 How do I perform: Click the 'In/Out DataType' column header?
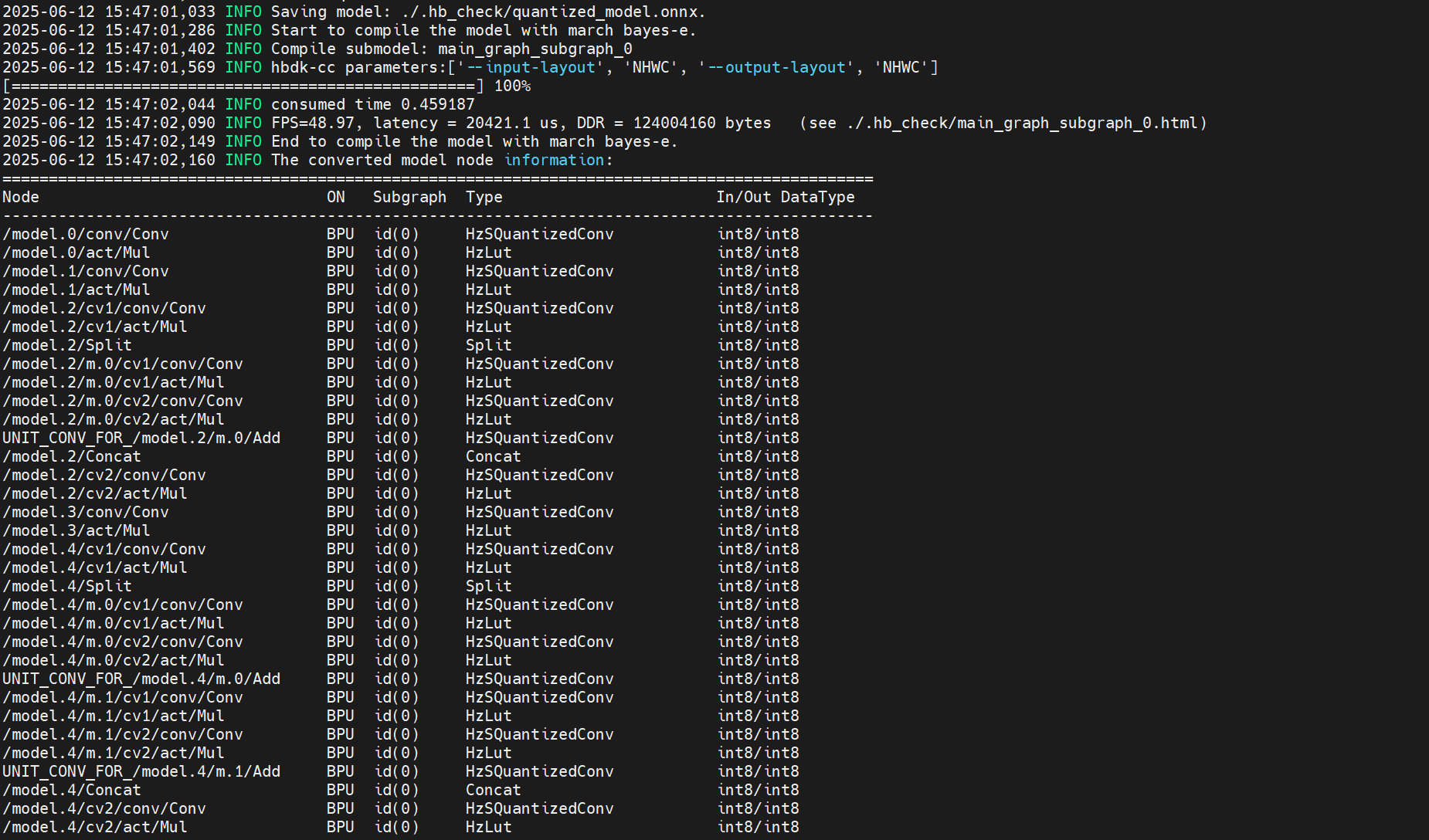pyautogui.click(x=786, y=197)
